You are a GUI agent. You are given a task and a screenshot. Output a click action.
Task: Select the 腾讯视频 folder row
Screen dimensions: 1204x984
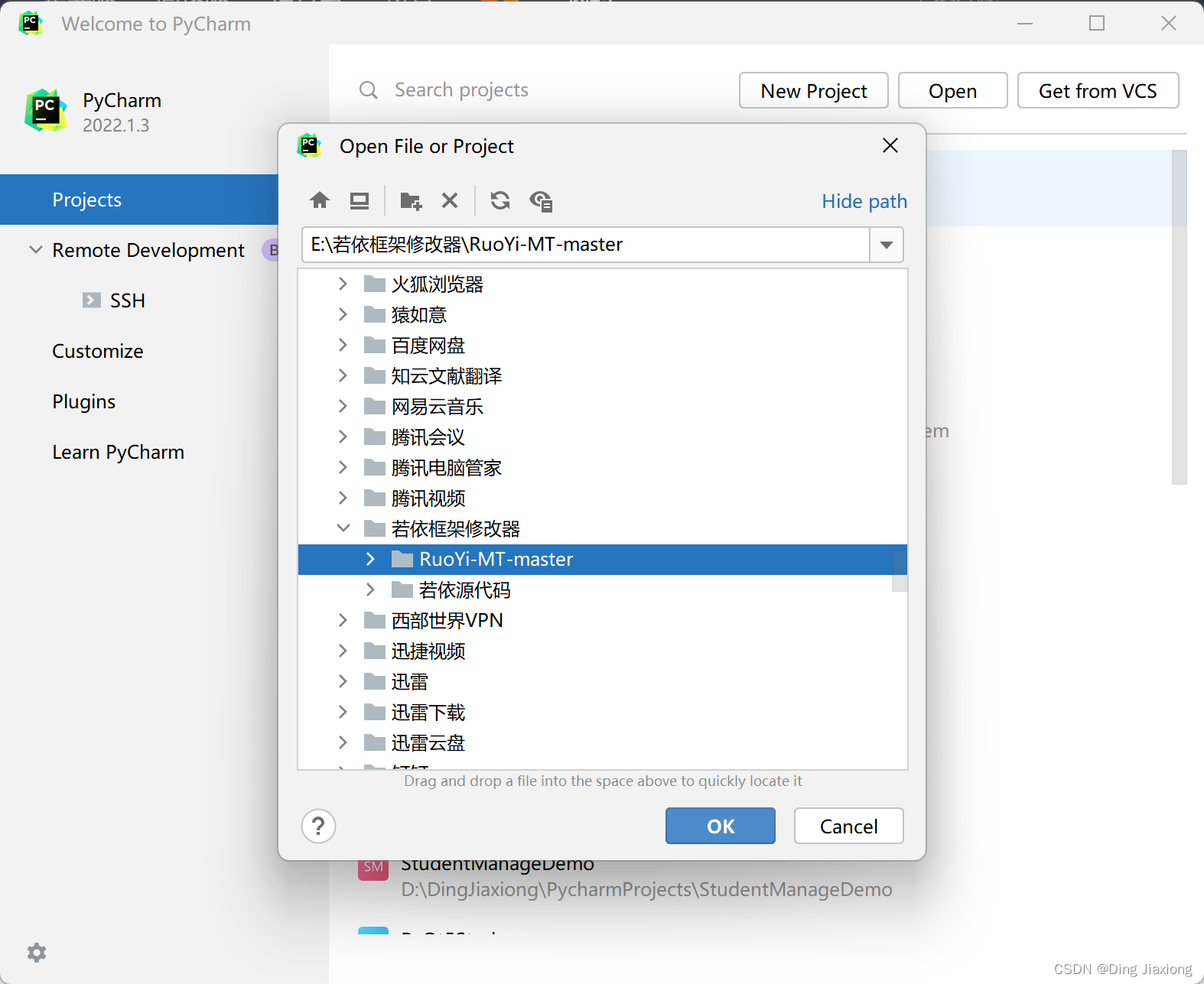click(603, 498)
